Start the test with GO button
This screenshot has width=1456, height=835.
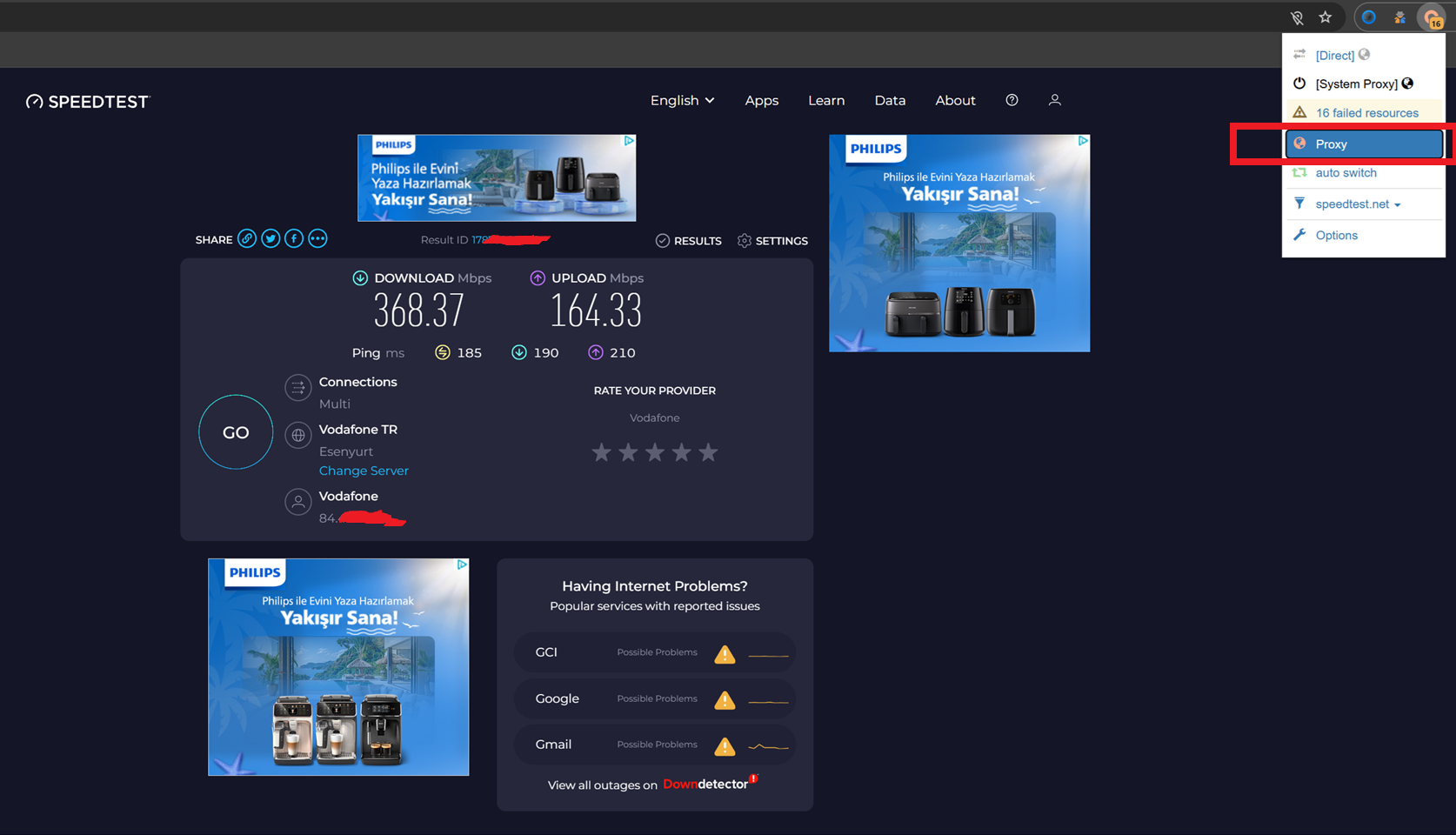[x=236, y=432]
